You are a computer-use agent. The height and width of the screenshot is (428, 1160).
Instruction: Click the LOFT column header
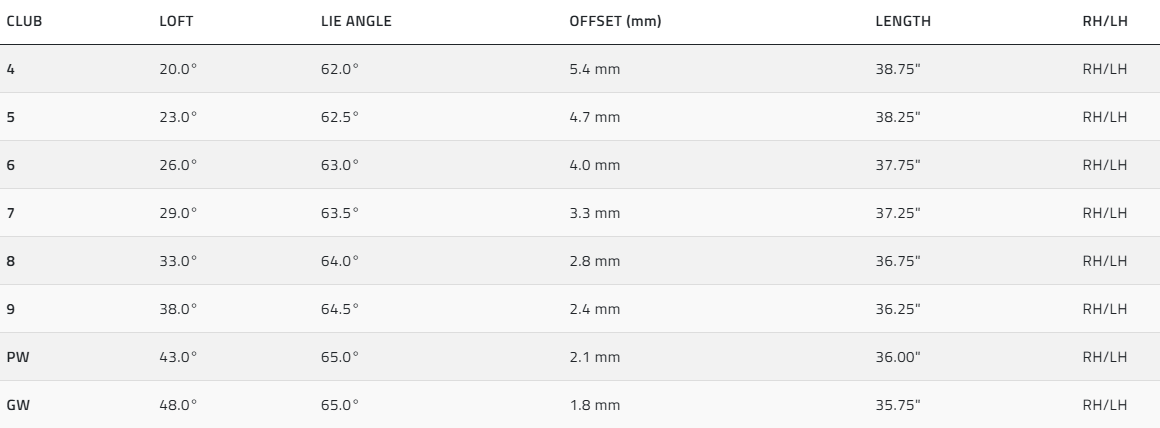[174, 21]
